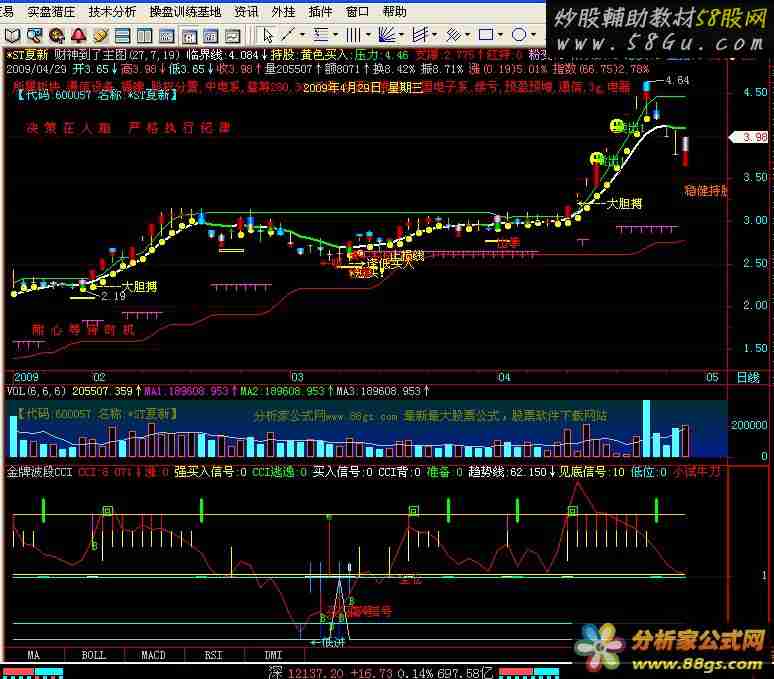This screenshot has width=774, height=679.
Task: Click the 3.98 current price marker
Action: [750, 137]
